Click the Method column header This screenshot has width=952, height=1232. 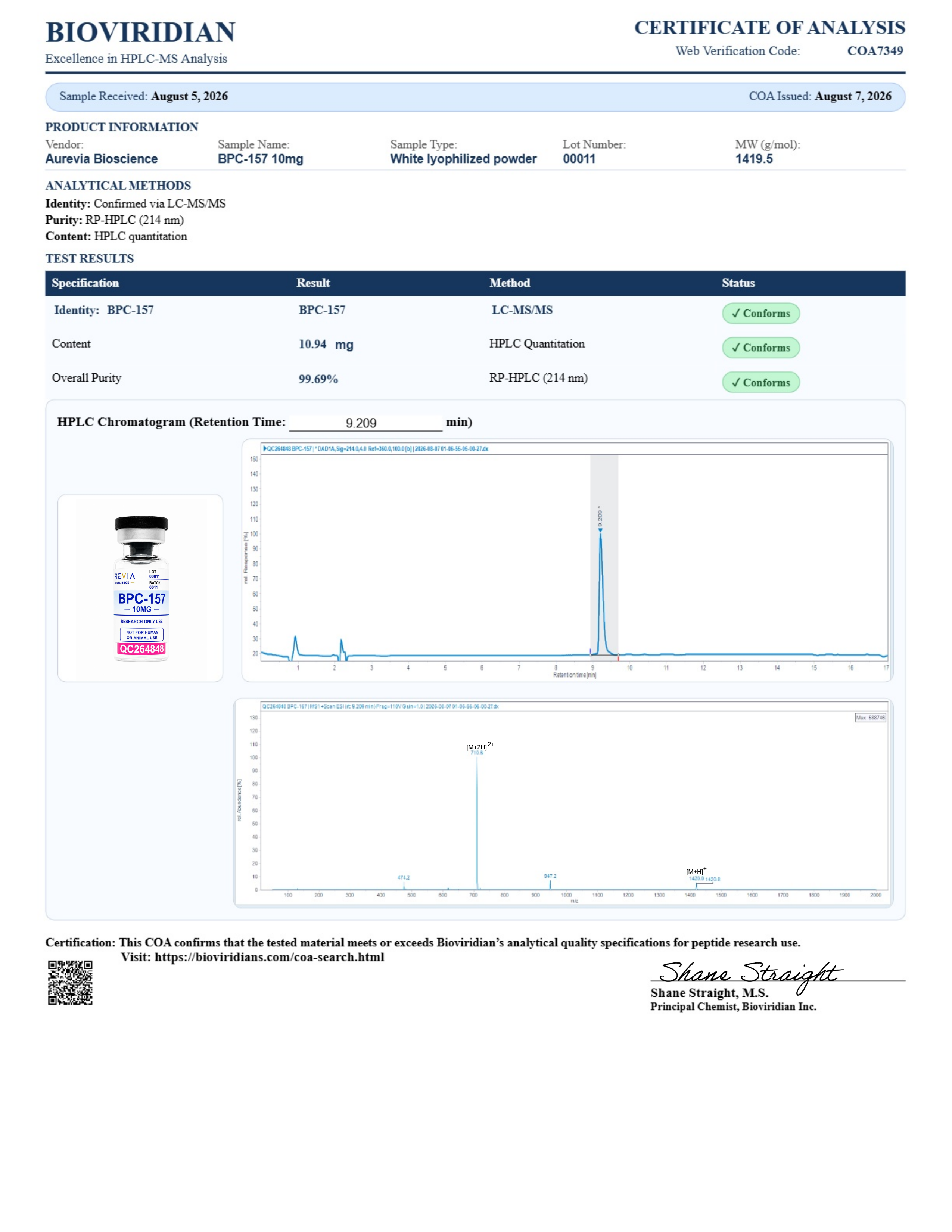(509, 283)
